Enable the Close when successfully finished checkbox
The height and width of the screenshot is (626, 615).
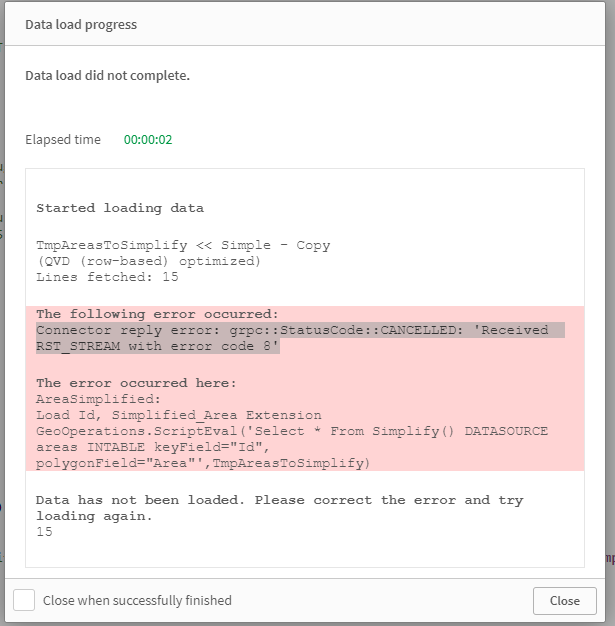click(x=25, y=601)
